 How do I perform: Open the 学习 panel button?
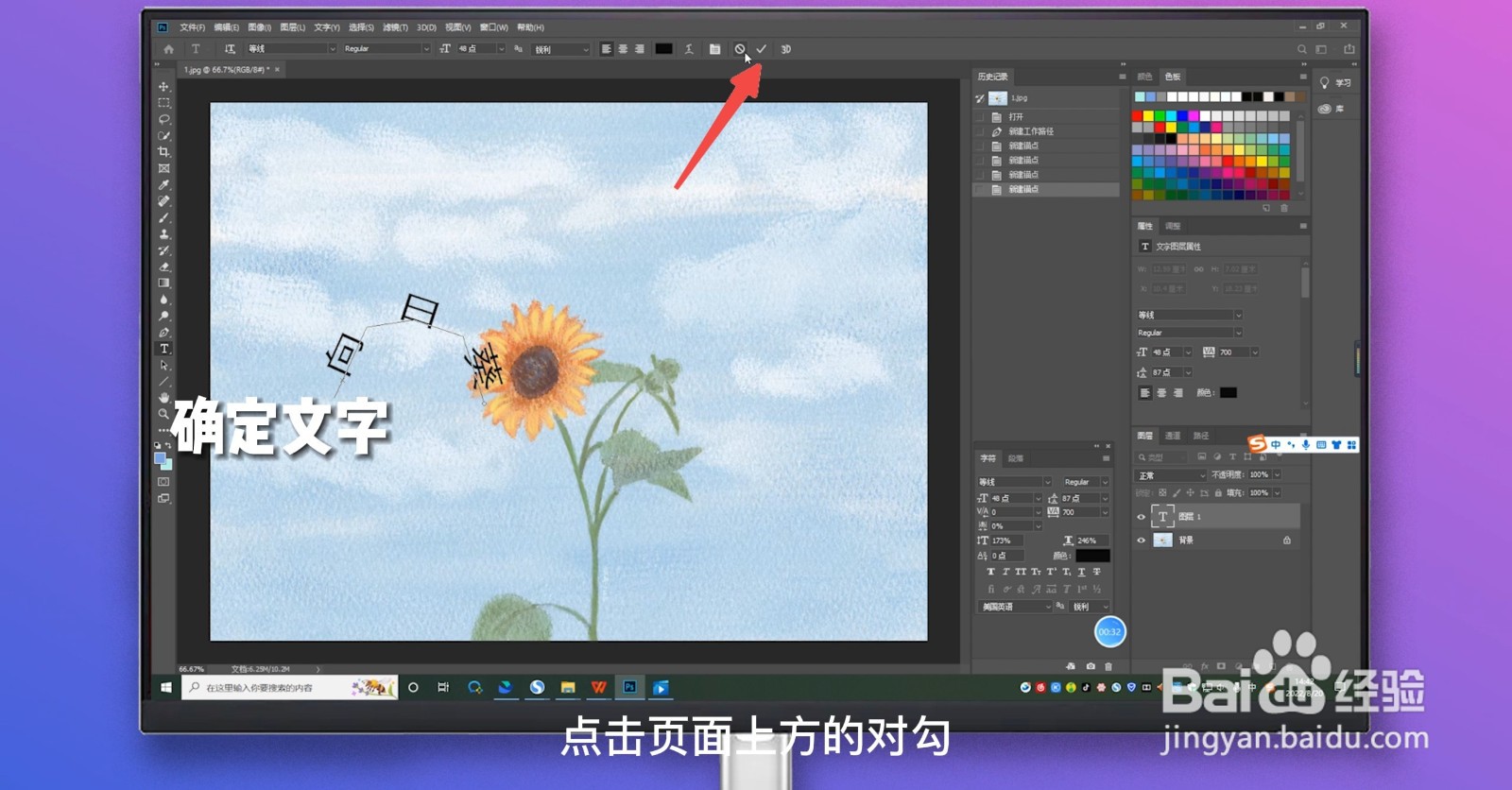click(1336, 83)
